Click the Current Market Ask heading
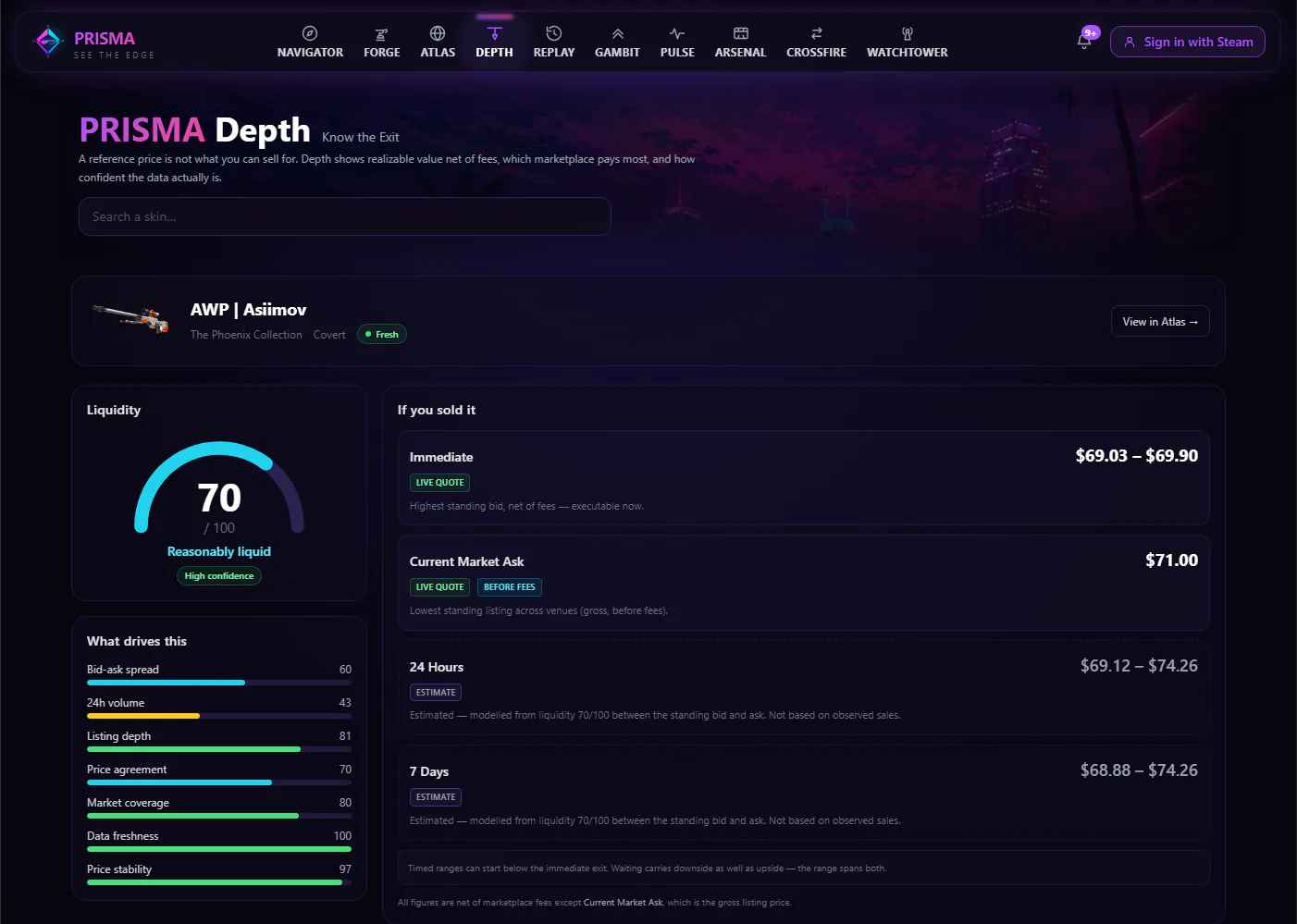The width and height of the screenshot is (1297, 924). tap(466, 561)
